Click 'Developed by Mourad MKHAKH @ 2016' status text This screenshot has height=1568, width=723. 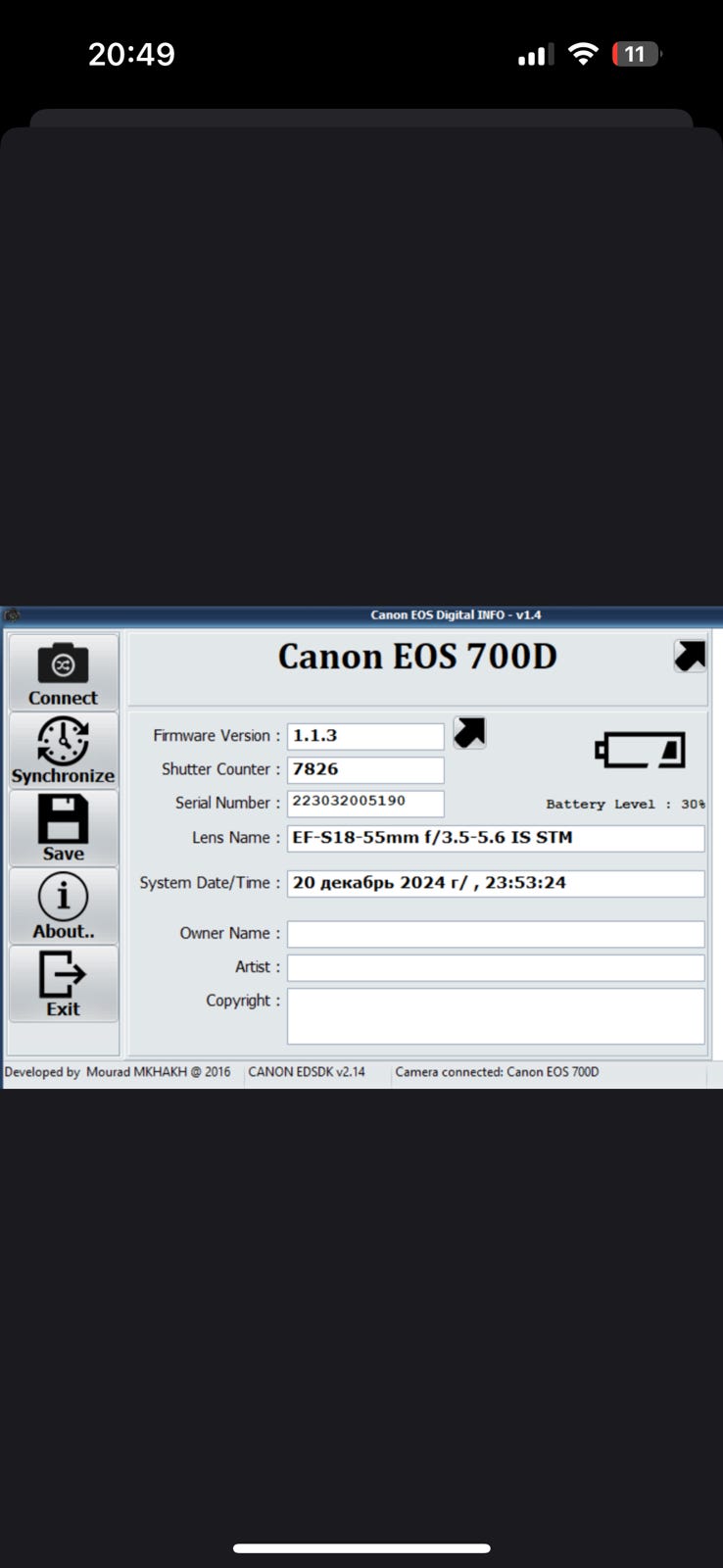coord(118,1072)
